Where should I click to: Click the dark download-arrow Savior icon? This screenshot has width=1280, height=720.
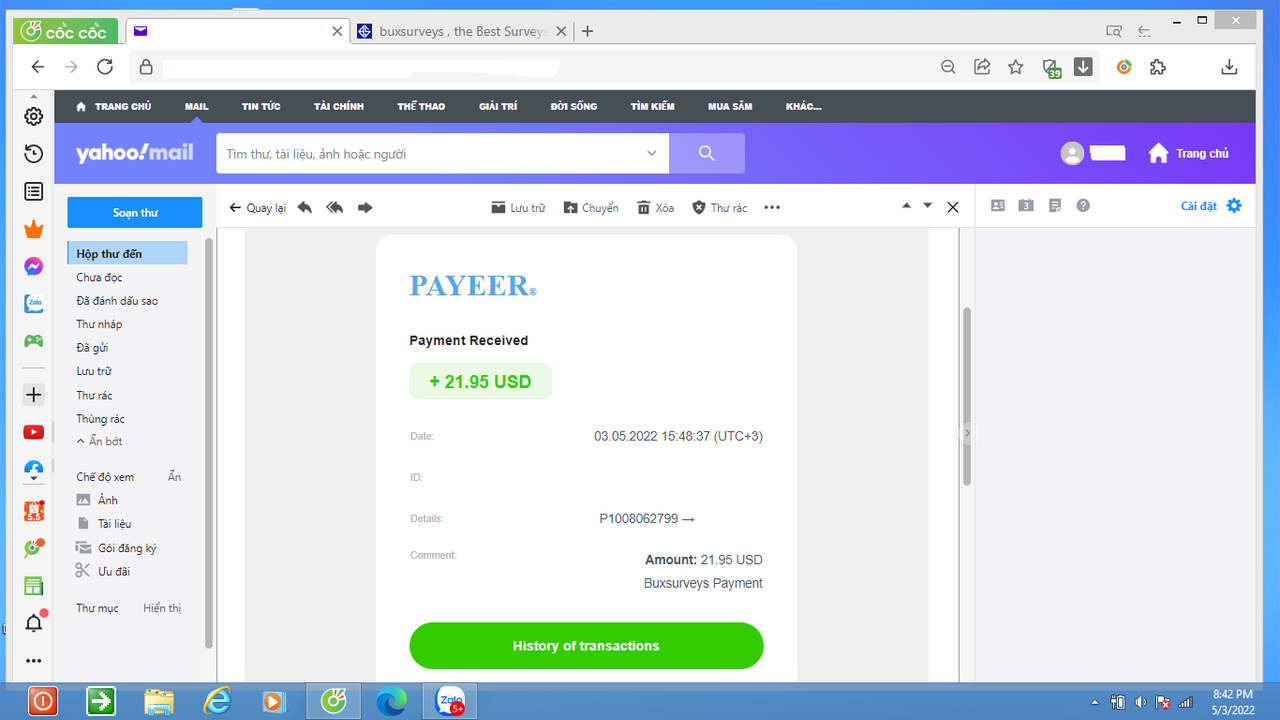click(1083, 67)
